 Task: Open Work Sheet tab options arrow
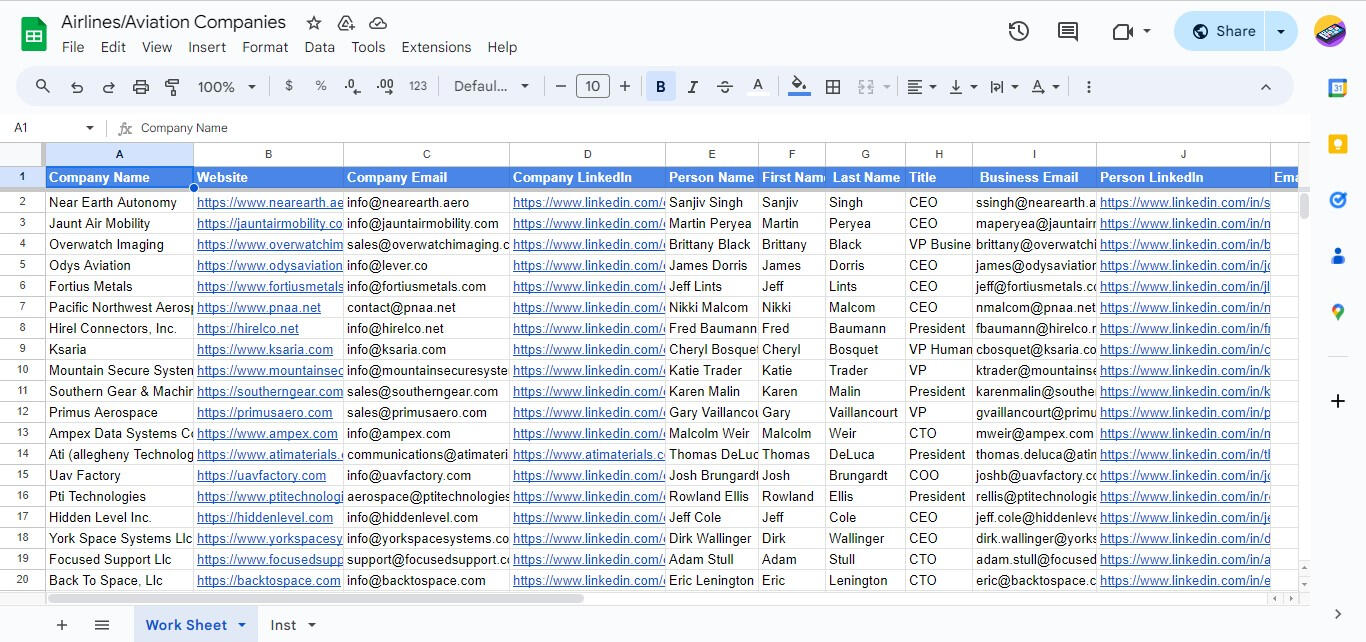(x=241, y=625)
